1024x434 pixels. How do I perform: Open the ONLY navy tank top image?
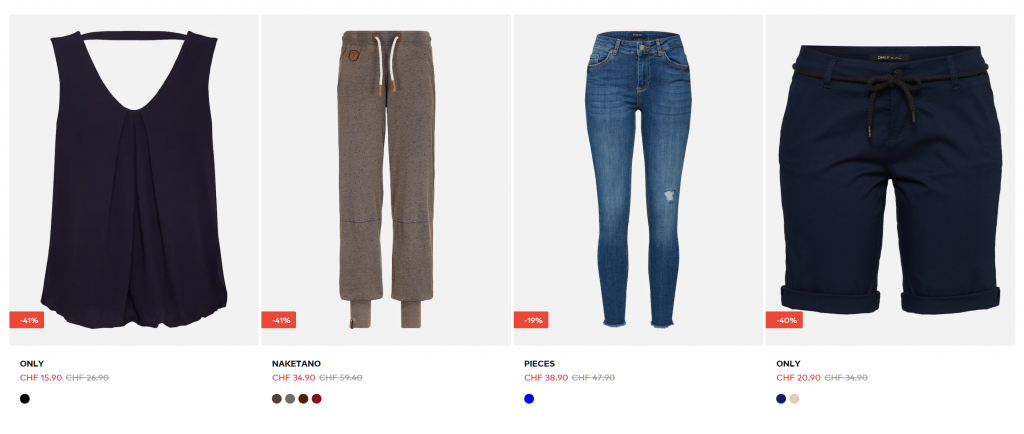coord(134,180)
